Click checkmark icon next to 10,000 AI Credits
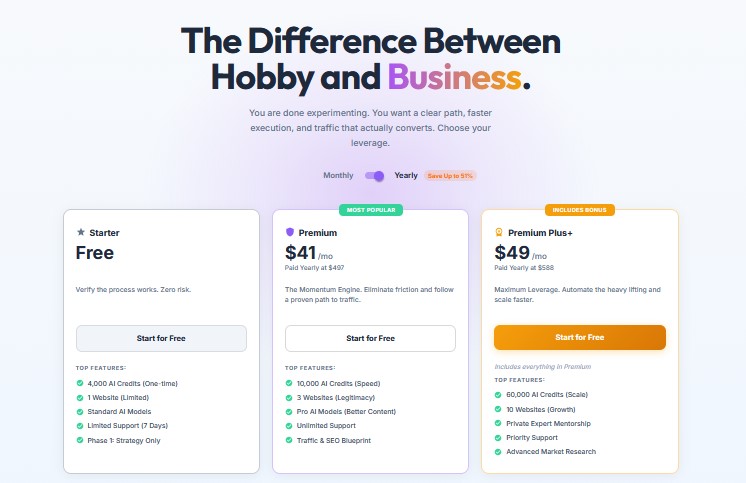This screenshot has height=483, width=746. 289,382
